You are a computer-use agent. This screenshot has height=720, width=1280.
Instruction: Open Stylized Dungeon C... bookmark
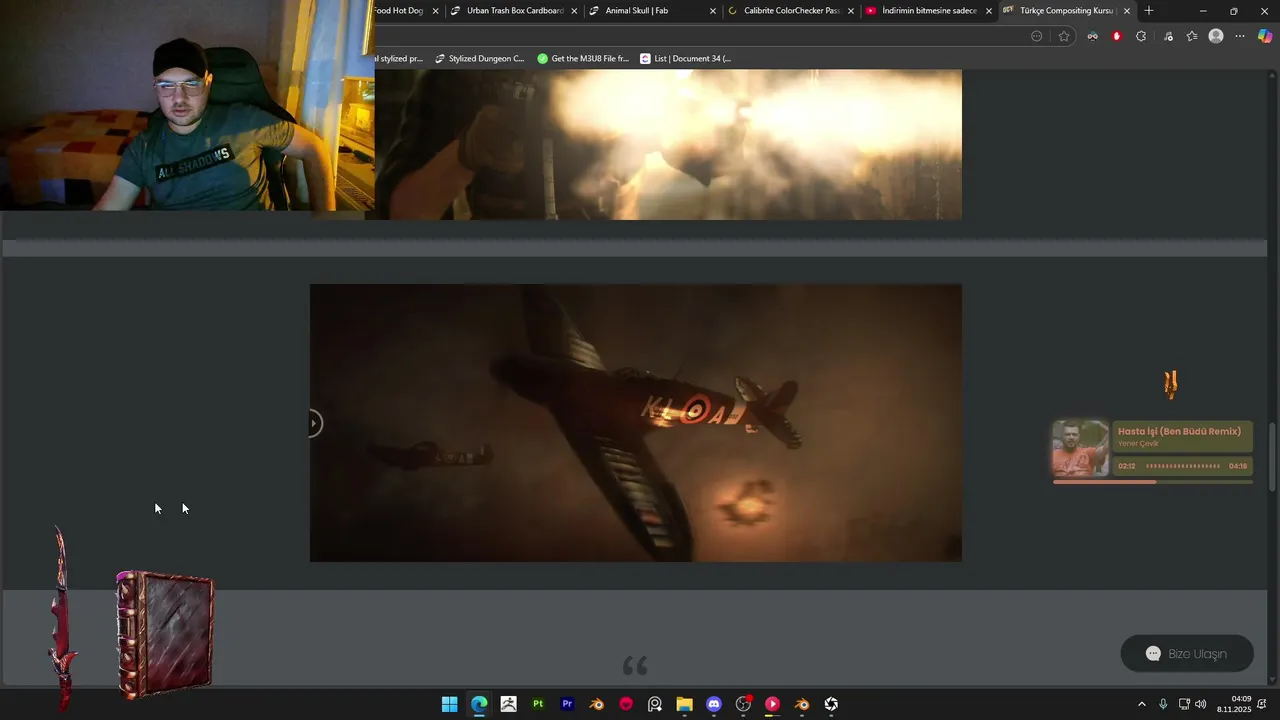click(x=480, y=59)
